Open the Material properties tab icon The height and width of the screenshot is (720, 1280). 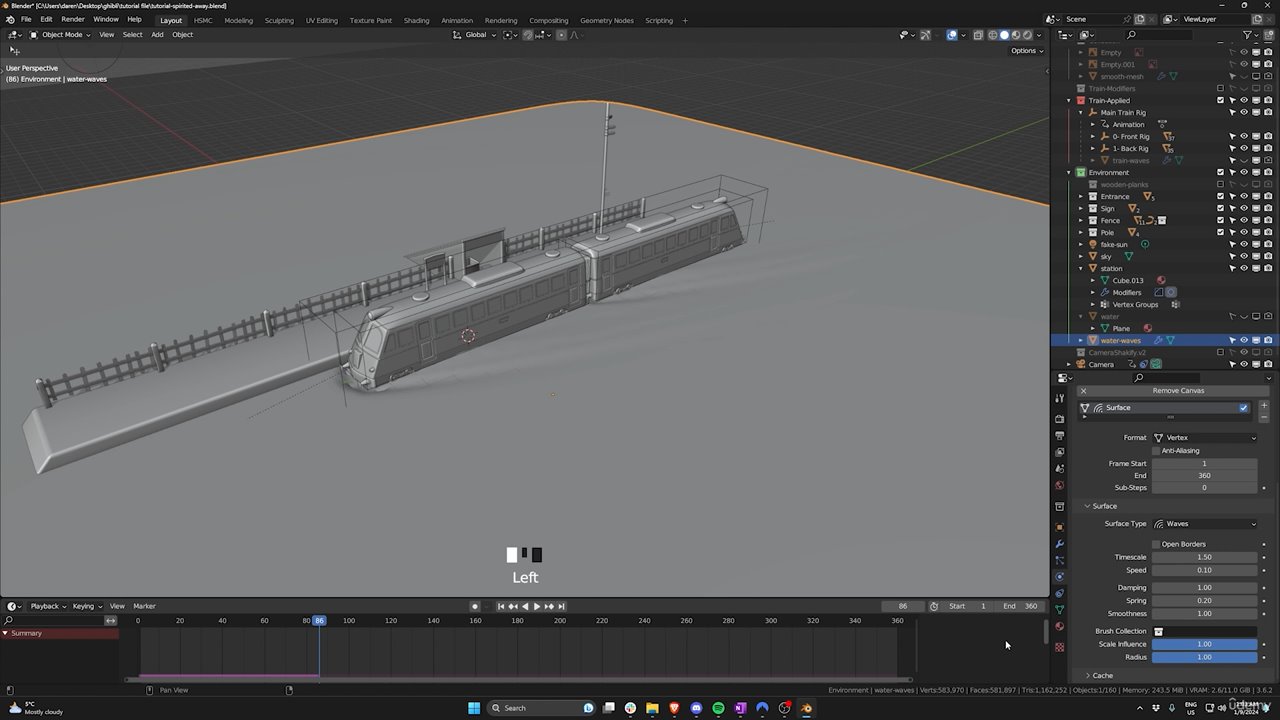pos(1060,627)
